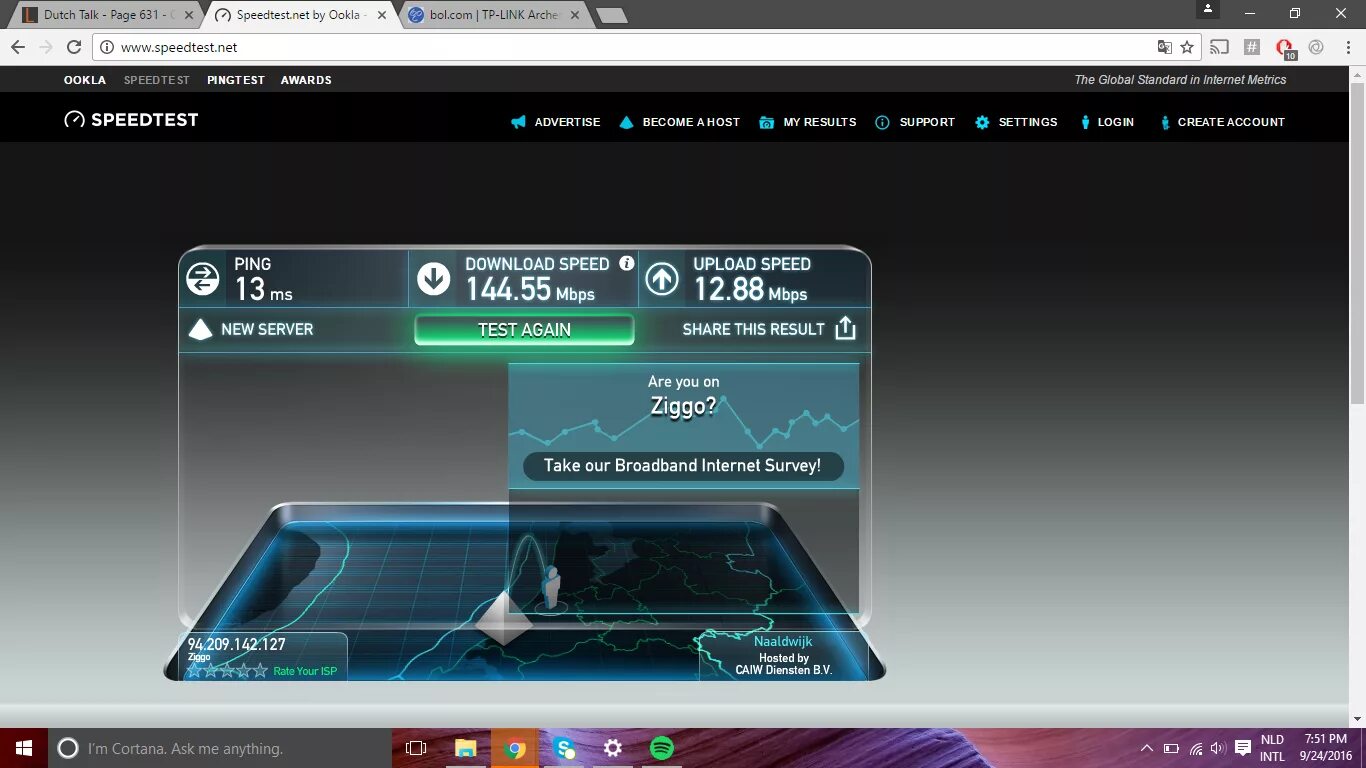Click the pyramid icon next to New Server
Screen dimensions: 1366x768
coord(201,329)
